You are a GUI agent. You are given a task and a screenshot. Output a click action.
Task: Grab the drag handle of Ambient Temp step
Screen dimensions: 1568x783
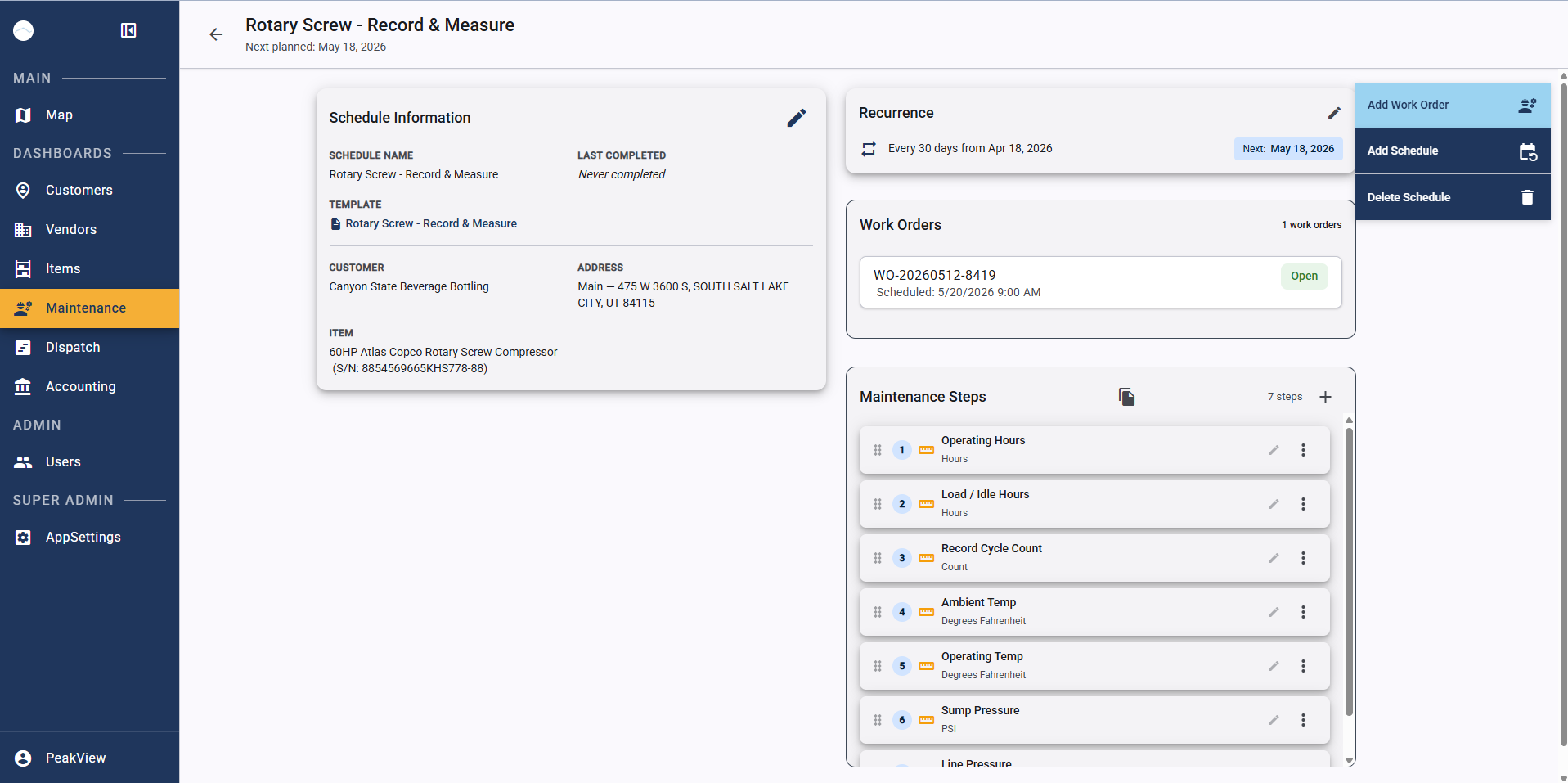[x=878, y=612]
